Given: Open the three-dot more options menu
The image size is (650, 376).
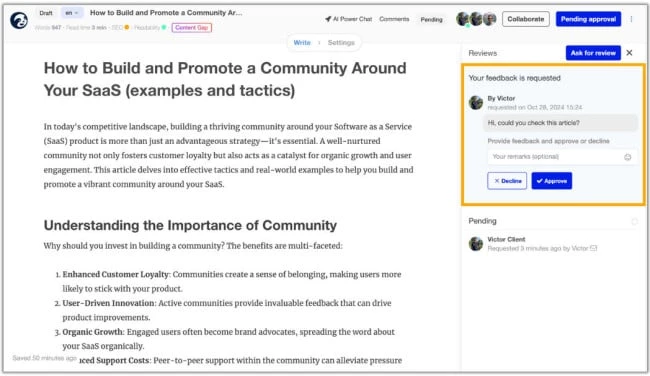Looking at the screenshot, I should (x=631, y=19).
